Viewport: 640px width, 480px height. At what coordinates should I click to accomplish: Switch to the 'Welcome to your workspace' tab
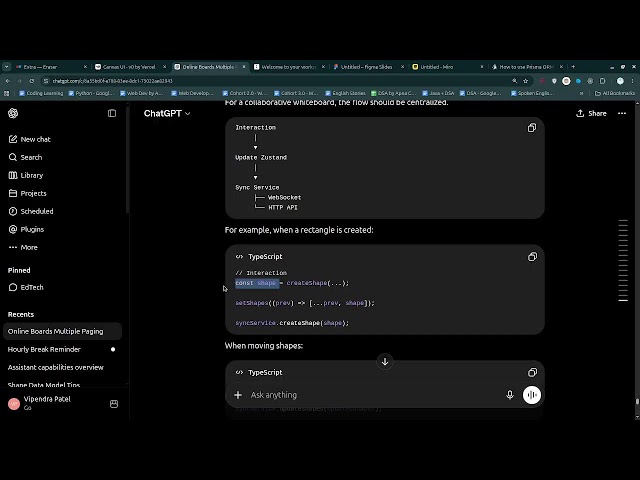pos(289,67)
